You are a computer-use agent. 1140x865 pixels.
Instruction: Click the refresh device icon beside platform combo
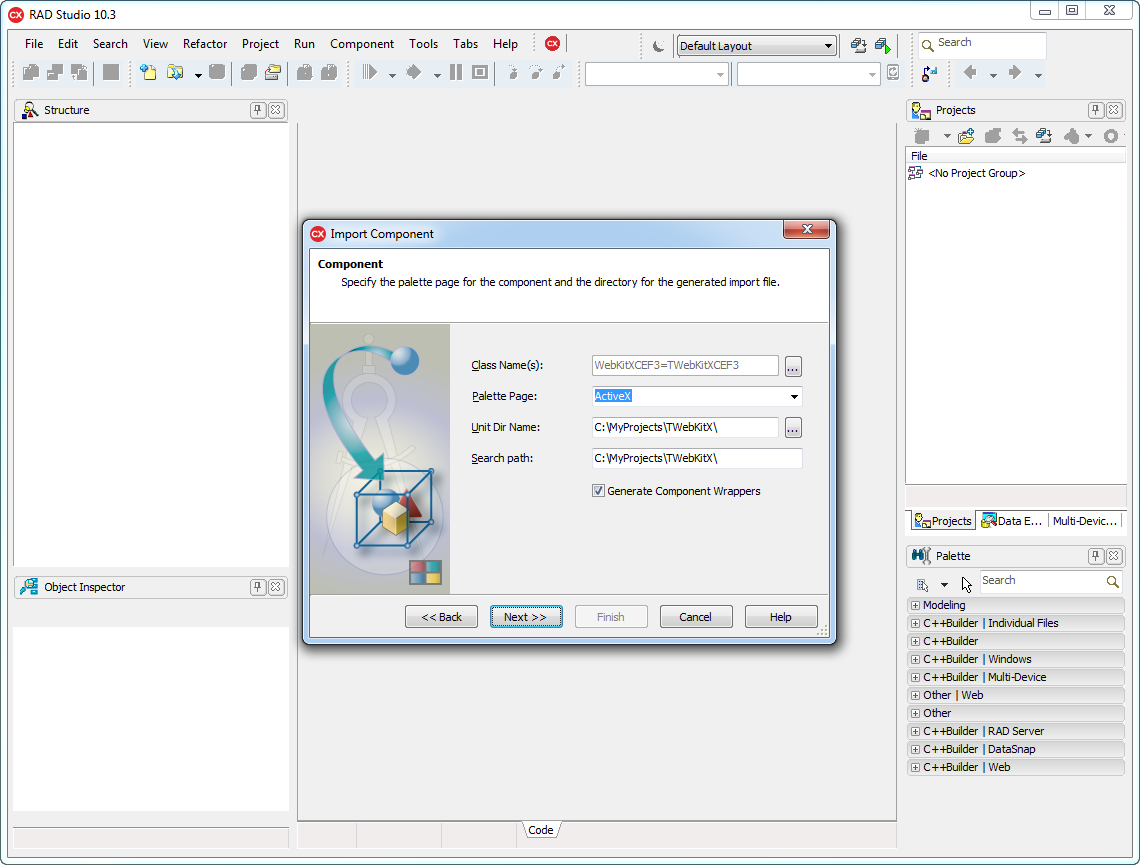[x=894, y=72]
